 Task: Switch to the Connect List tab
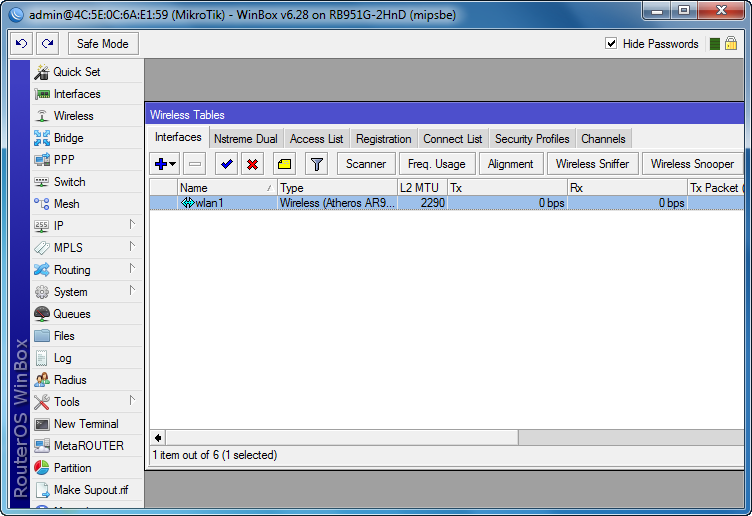pos(453,139)
